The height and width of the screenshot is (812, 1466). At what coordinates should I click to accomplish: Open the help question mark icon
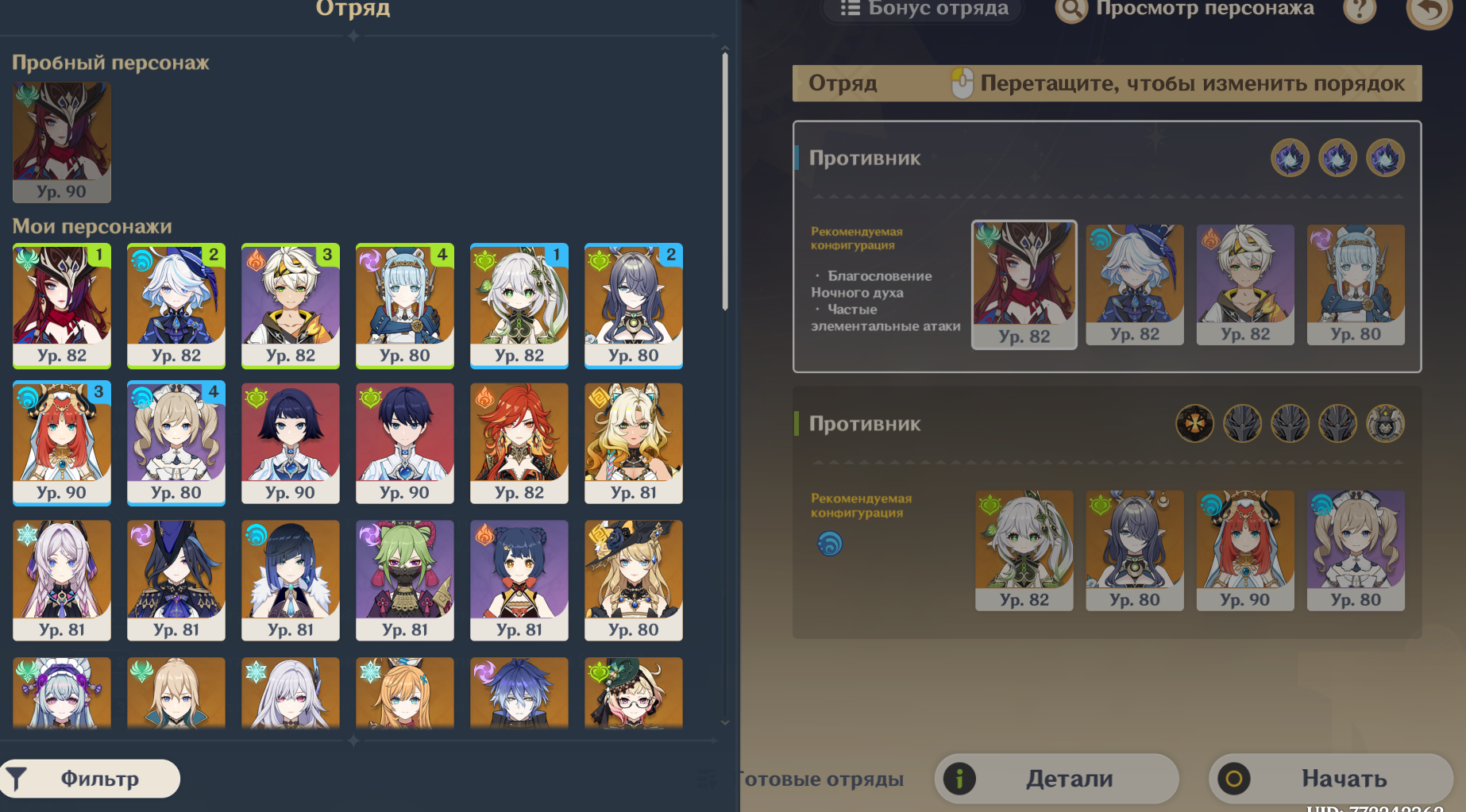tap(1360, 10)
